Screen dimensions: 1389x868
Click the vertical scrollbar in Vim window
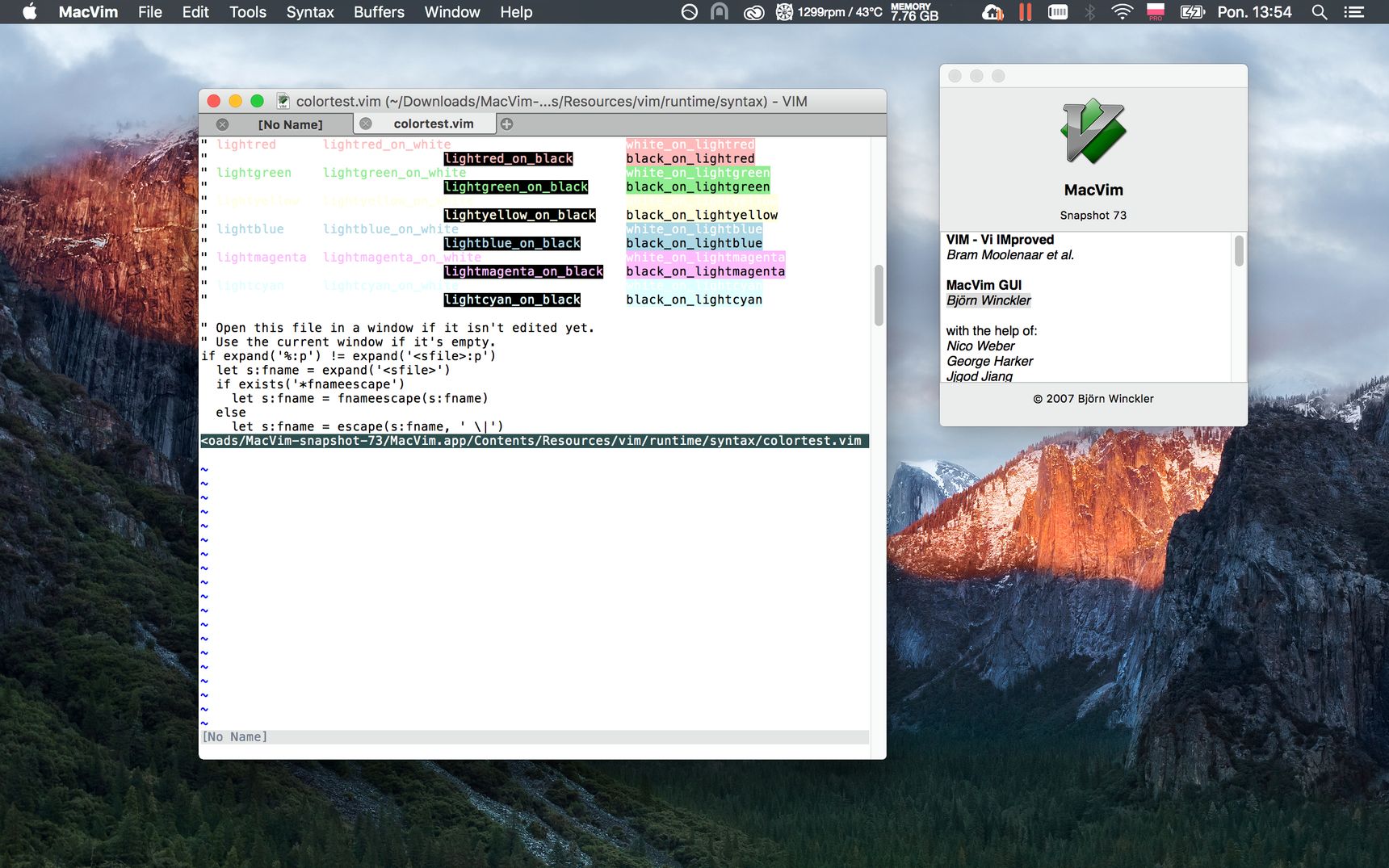coord(879,296)
